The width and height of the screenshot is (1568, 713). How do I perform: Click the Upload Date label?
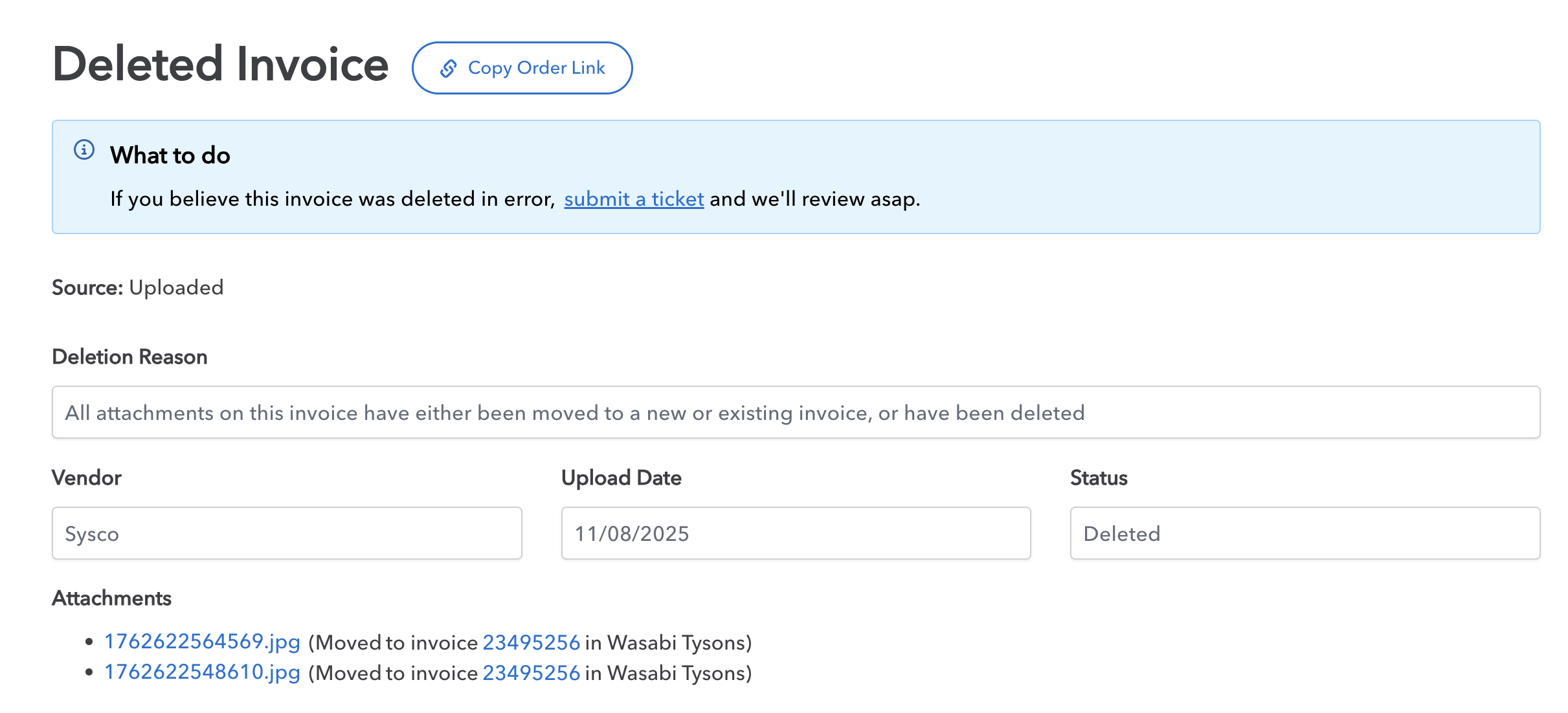pyautogui.click(x=621, y=477)
